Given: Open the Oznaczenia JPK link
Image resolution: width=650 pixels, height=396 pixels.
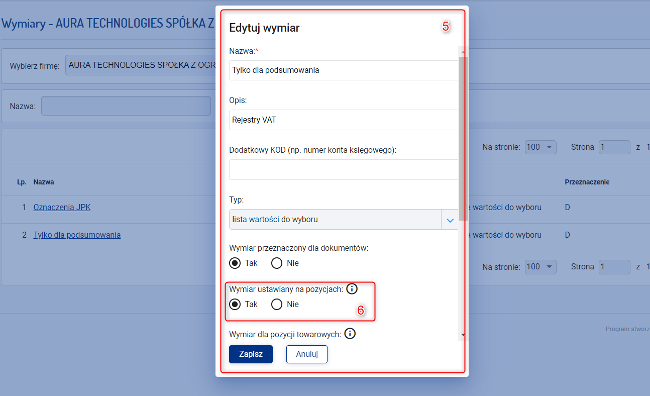Looking at the screenshot, I should (x=62, y=207).
